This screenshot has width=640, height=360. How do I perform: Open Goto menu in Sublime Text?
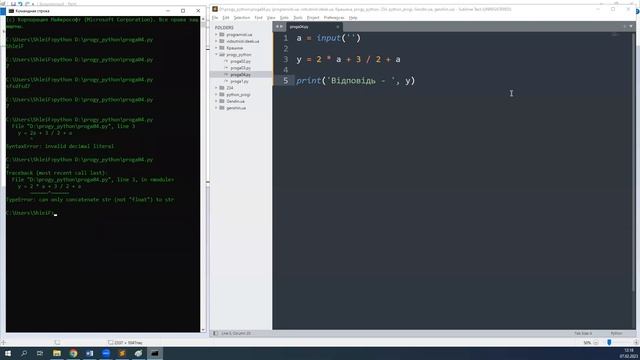(x=284, y=18)
